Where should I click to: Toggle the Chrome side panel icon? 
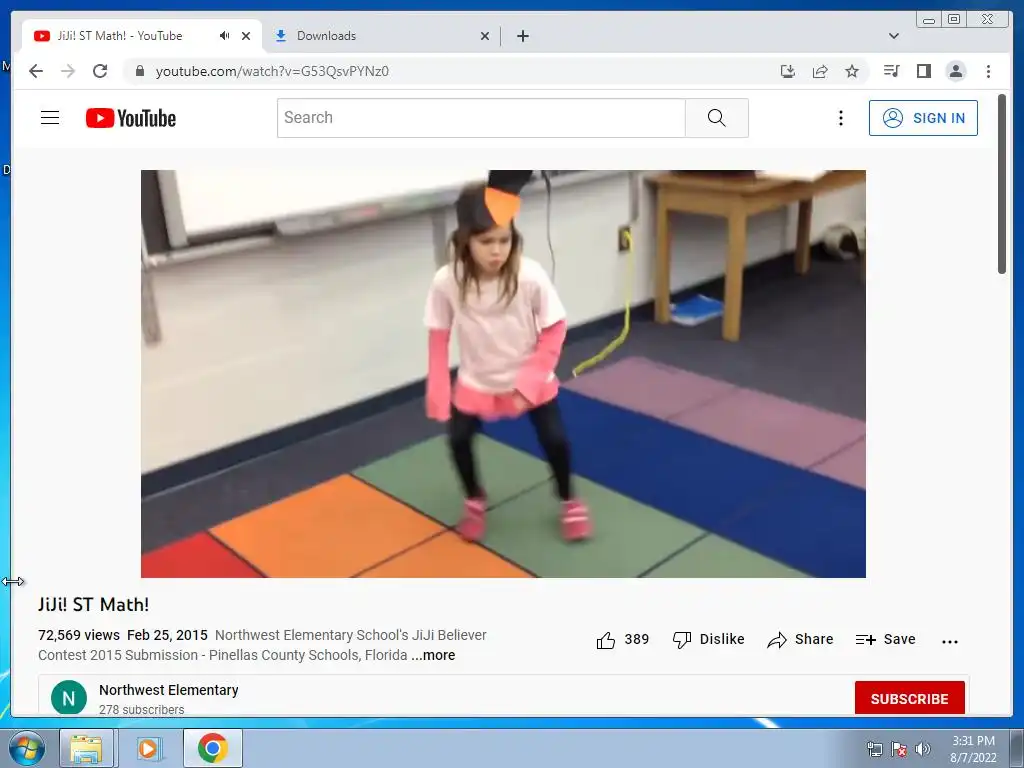click(923, 71)
